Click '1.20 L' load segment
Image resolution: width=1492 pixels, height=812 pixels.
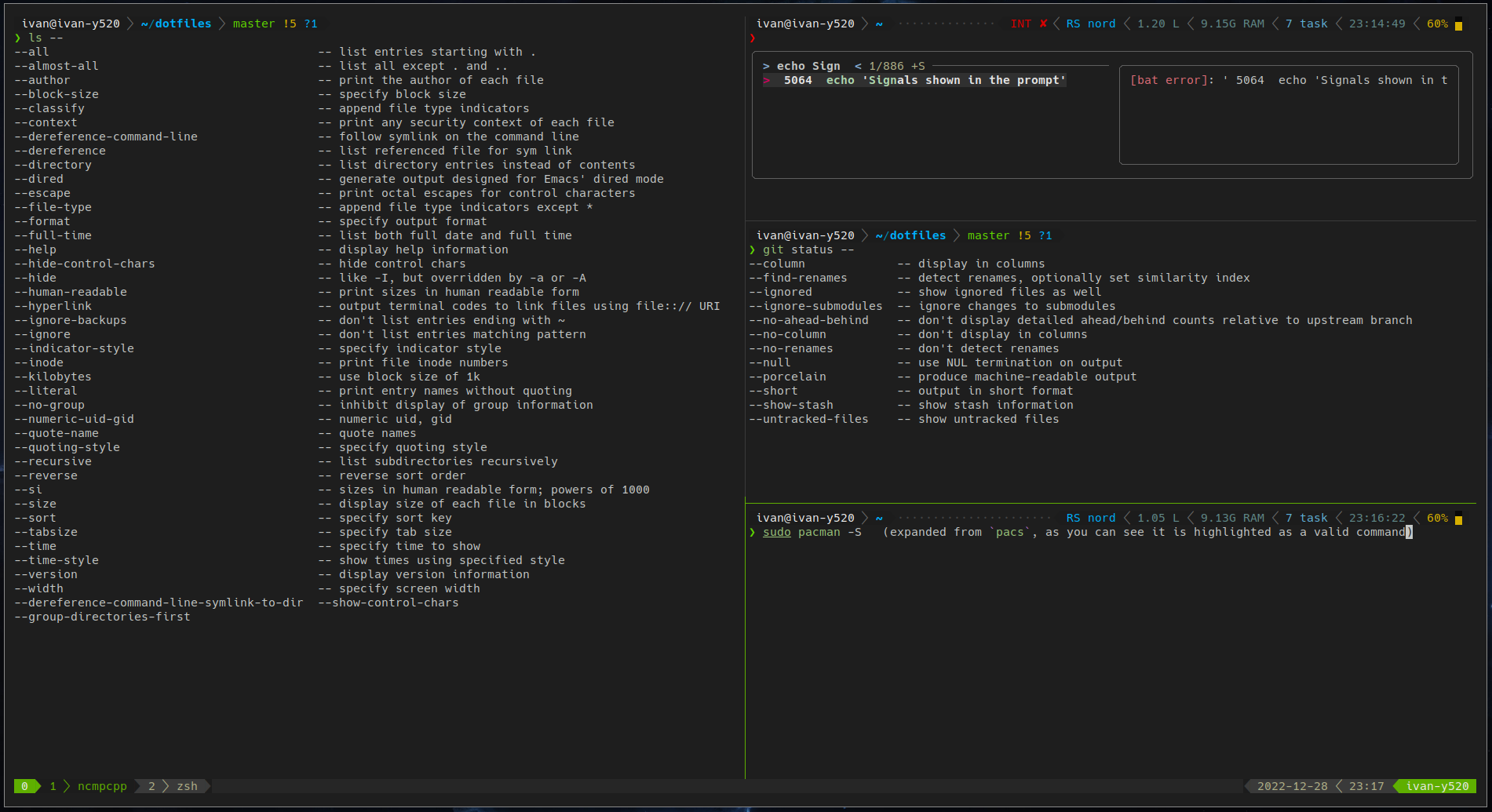point(1158,24)
